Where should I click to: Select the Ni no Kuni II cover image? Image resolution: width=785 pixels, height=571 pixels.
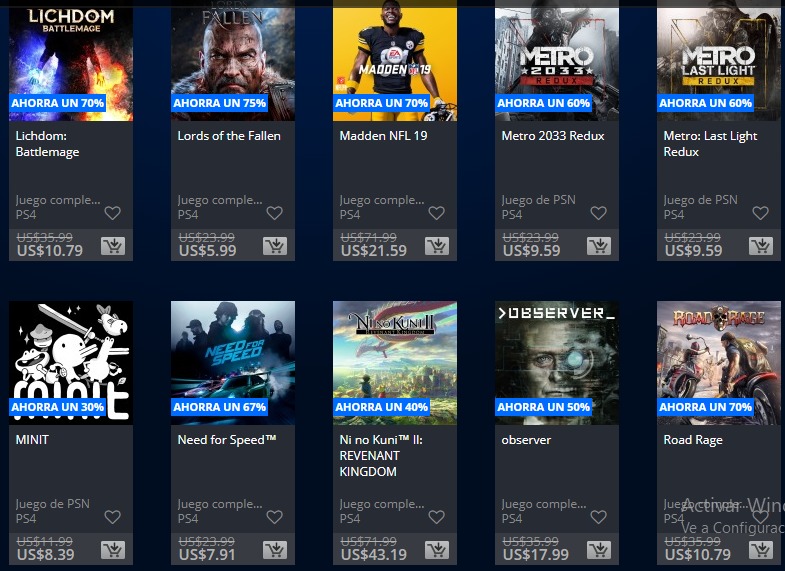pos(395,363)
